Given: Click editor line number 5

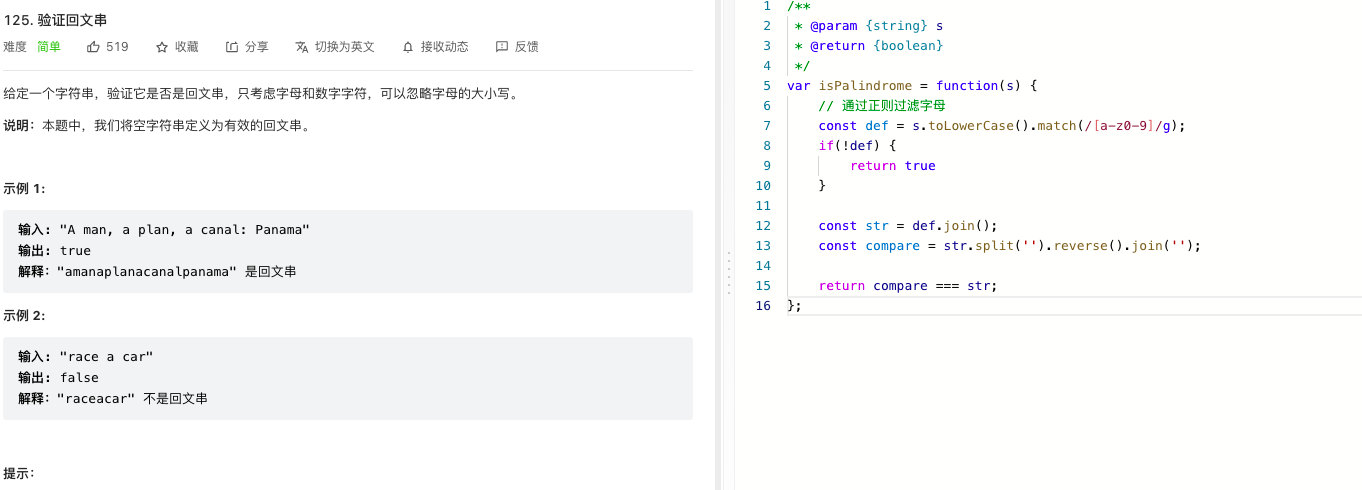Looking at the screenshot, I should pos(766,85).
